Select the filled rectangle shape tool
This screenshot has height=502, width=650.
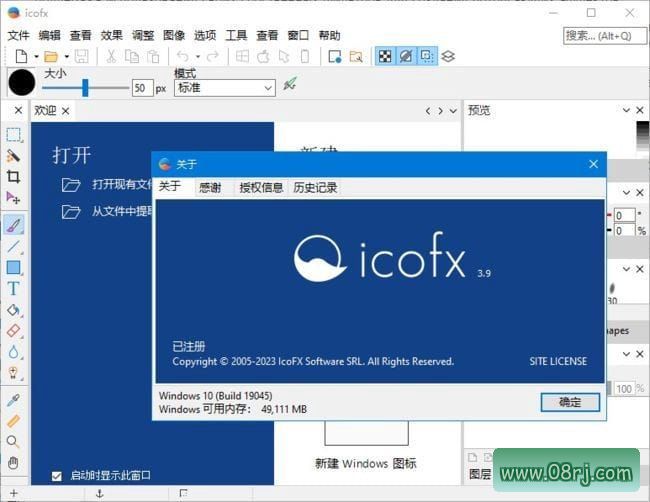13,267
